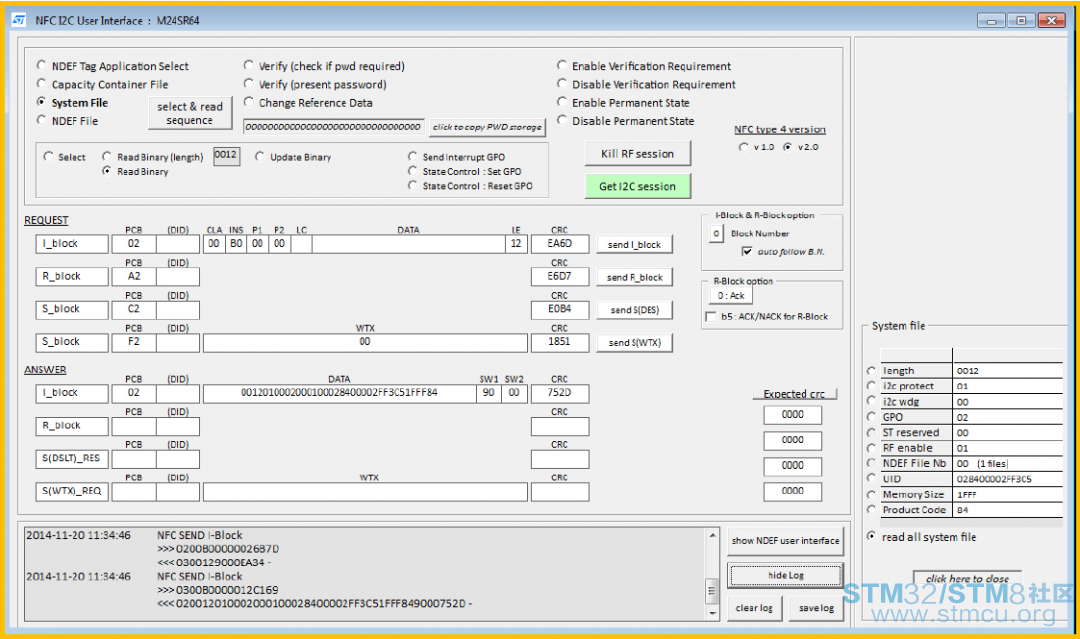Viewport: 1080px width, 639px height.
Task: Select Change Reference Data option
Action: point(249,102)
